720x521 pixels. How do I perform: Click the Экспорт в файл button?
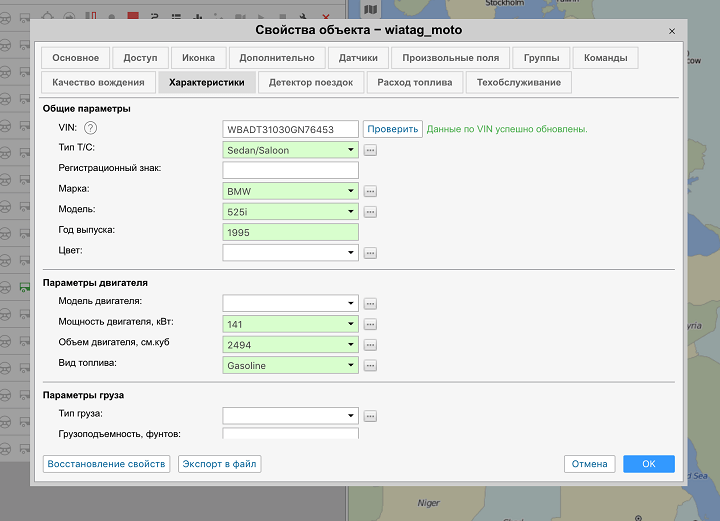click(219, 464)
